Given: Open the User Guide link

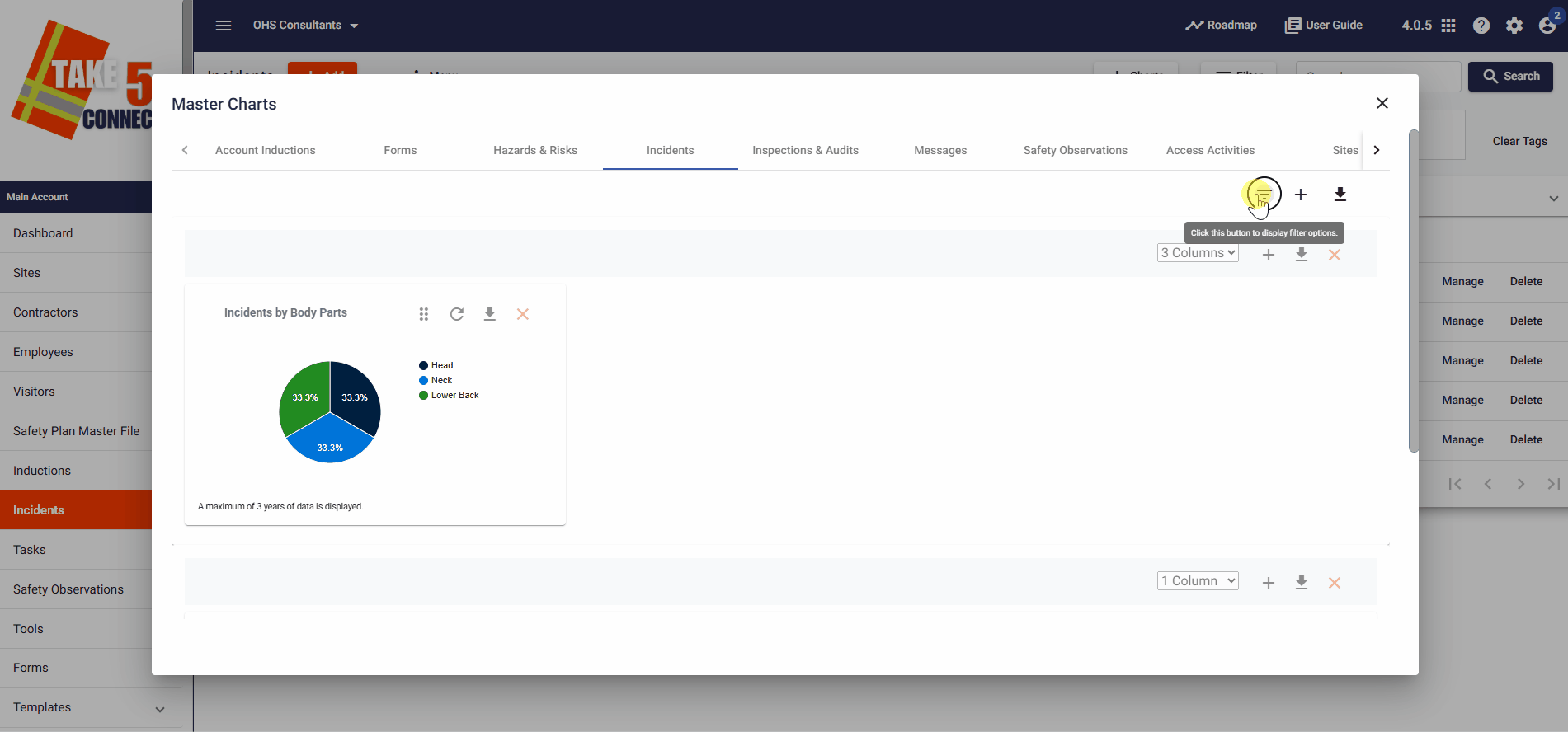Looking at the screenshot, I should [x=1324, y=26].
